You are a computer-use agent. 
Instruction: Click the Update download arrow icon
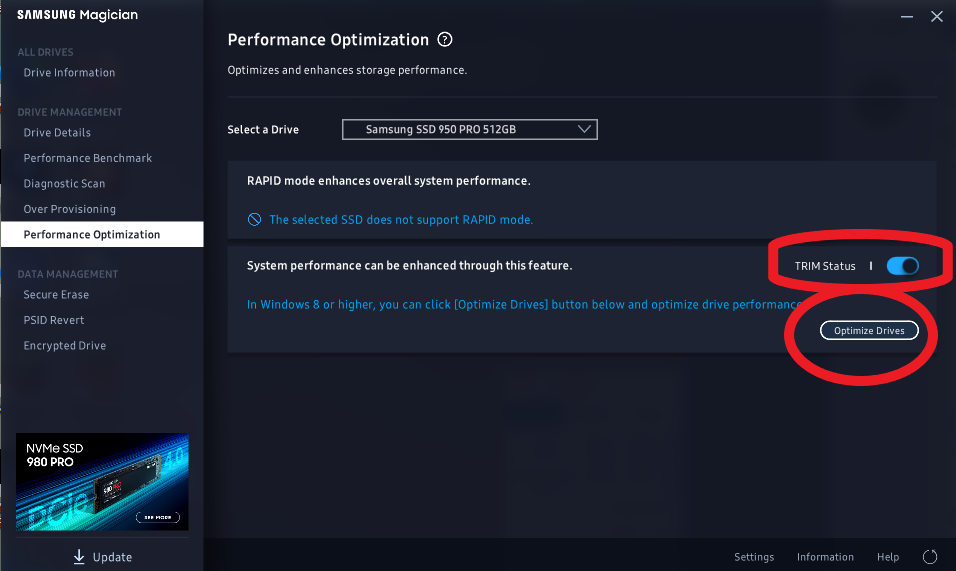(x=79, y=556)
